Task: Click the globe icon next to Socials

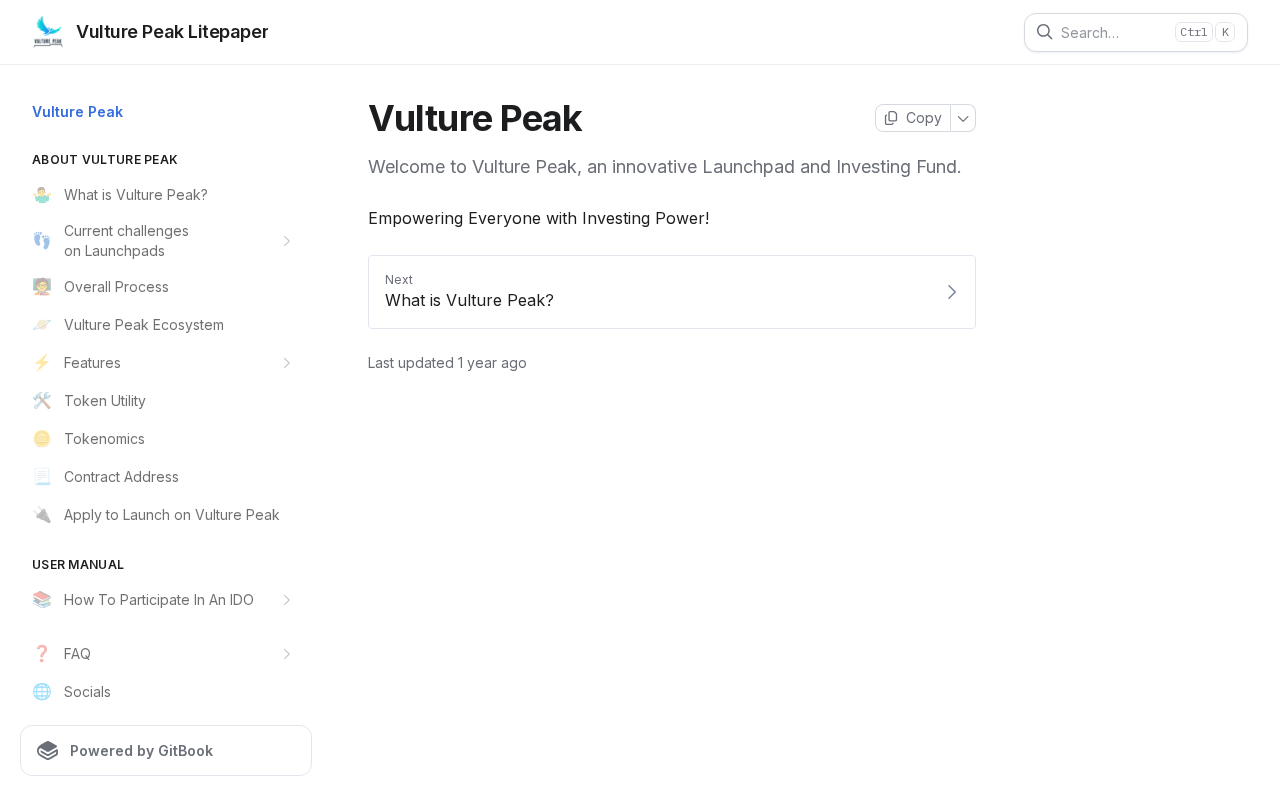Action: point(41,692)
